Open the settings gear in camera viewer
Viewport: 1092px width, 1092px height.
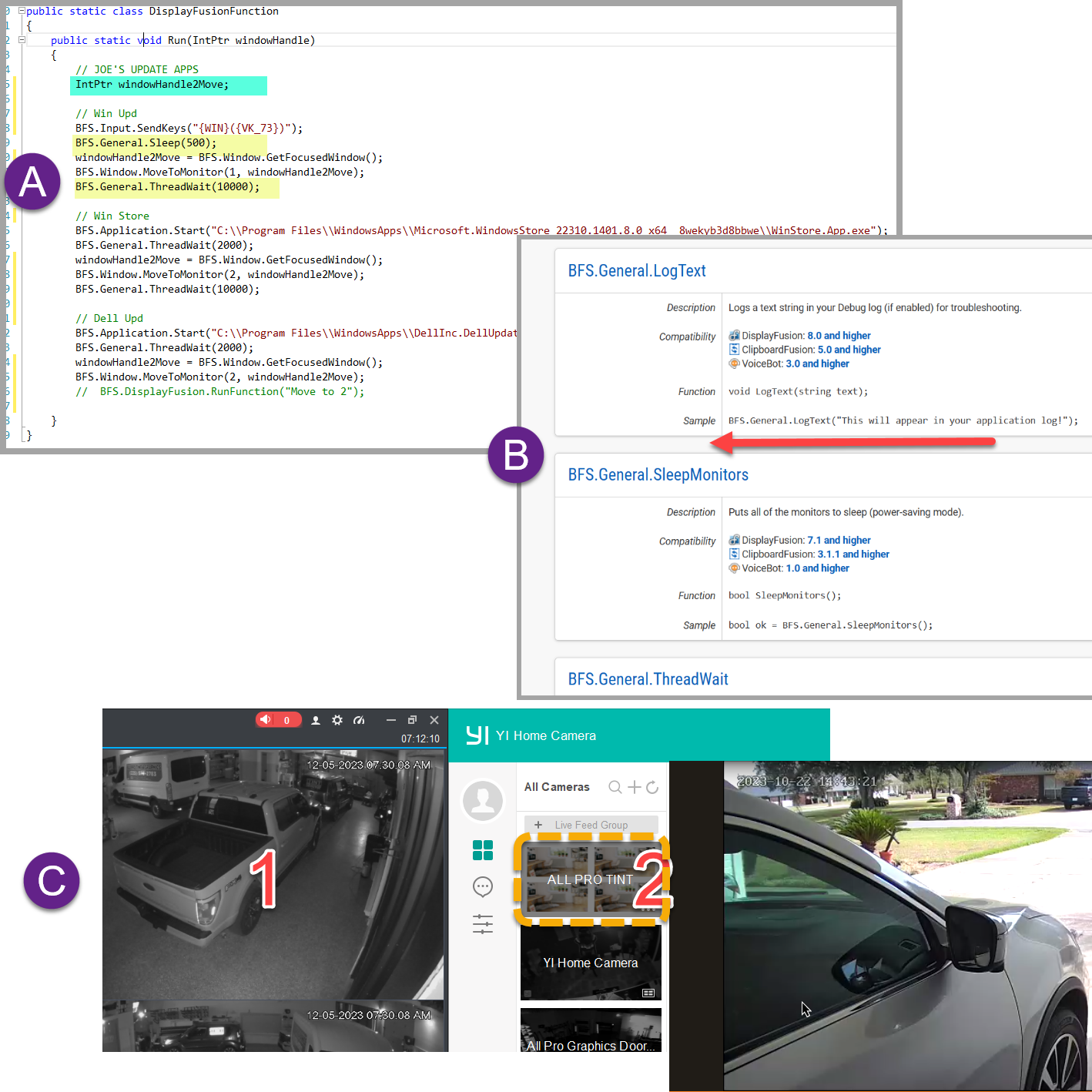(x=337, y=720)
